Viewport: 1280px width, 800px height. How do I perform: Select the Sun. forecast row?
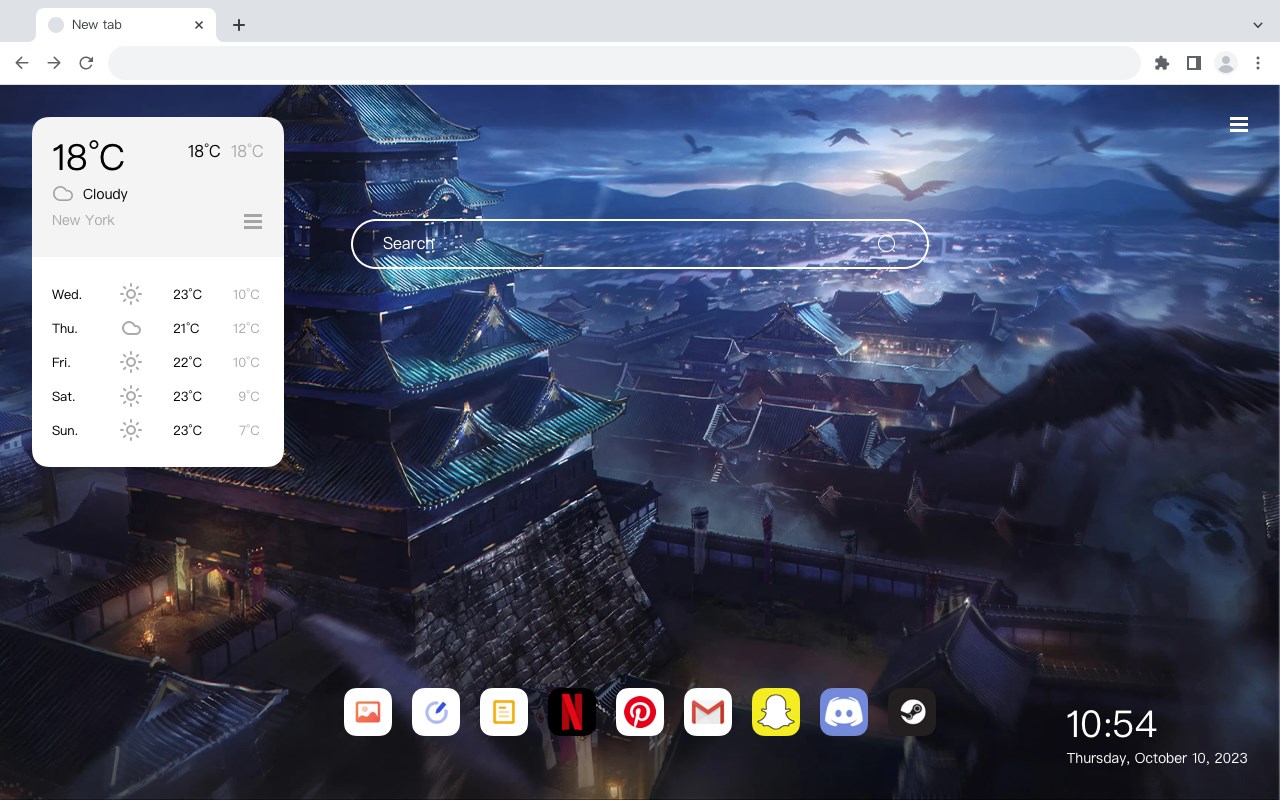coord(157,430)
